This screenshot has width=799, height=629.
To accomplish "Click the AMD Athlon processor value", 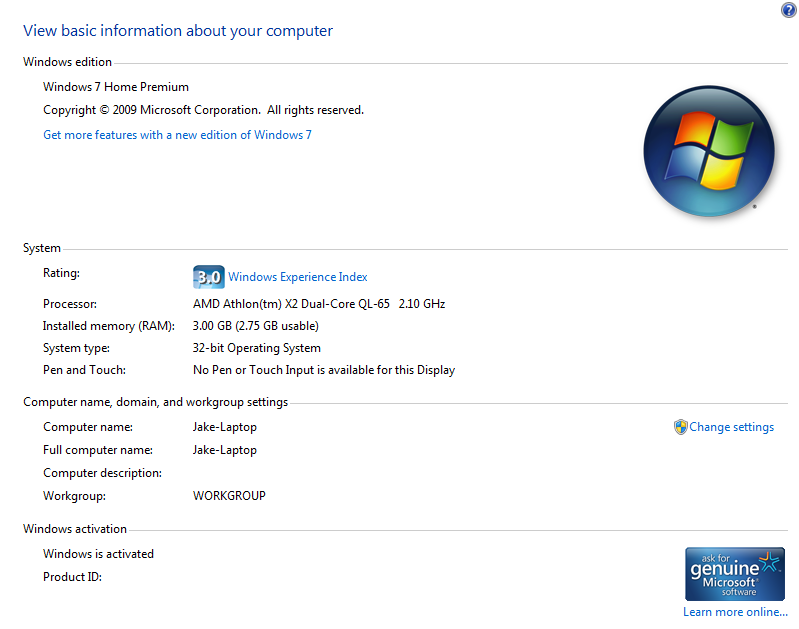I will click(x=318, y=303).
